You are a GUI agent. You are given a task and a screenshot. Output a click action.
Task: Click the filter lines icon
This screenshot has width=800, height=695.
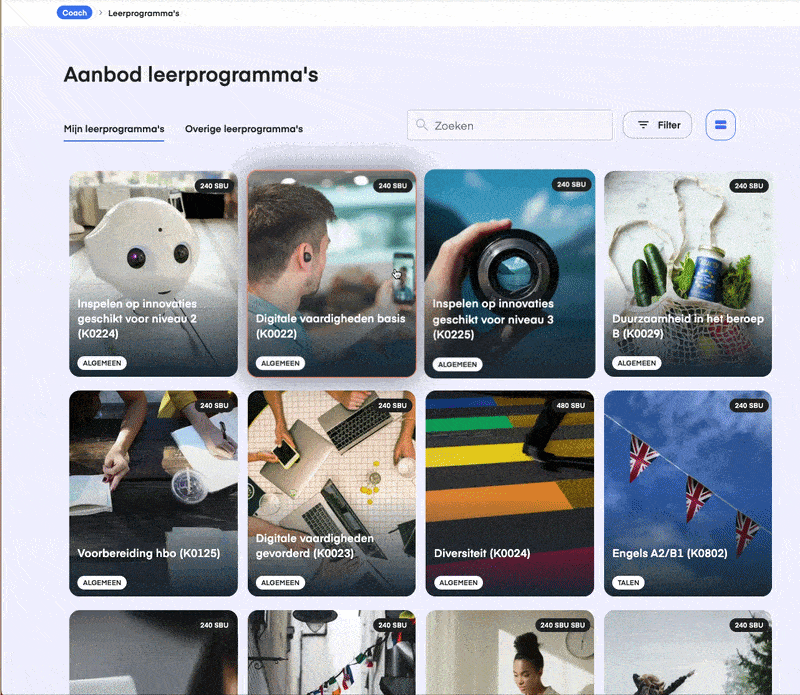[x=643, y=125]
